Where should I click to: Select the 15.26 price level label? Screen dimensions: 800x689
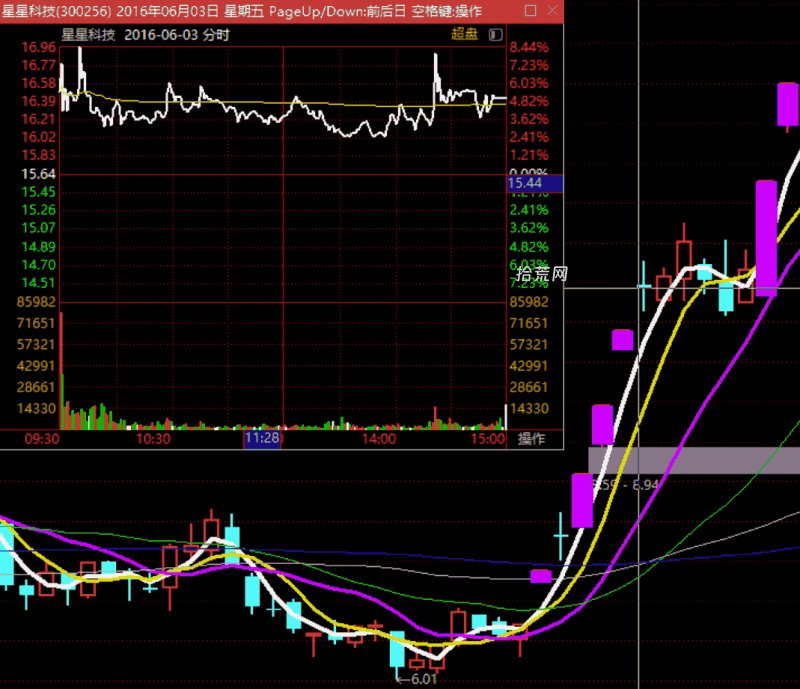(x=38, y=210)
